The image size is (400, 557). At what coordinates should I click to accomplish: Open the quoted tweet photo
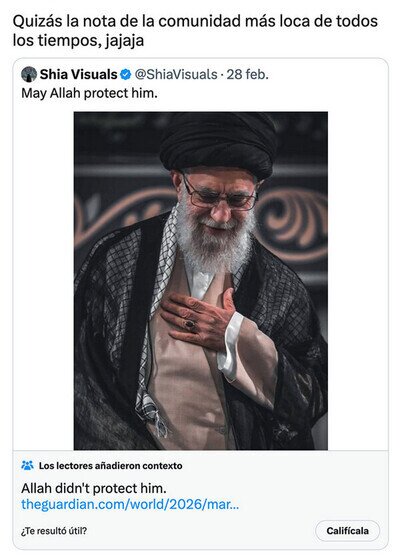[x=201, y=281]
